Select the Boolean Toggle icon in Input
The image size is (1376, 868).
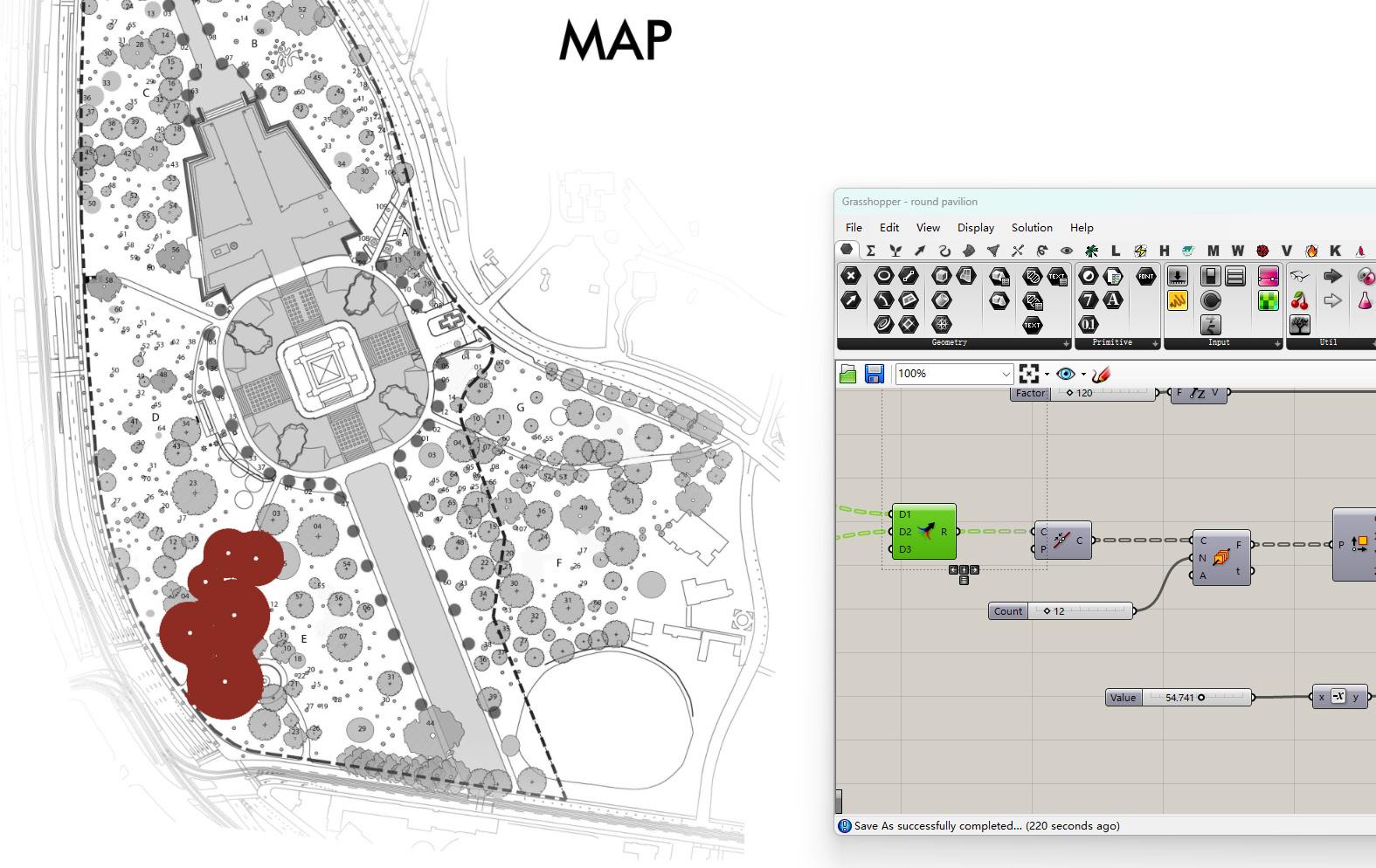[x=1210, y=276]
